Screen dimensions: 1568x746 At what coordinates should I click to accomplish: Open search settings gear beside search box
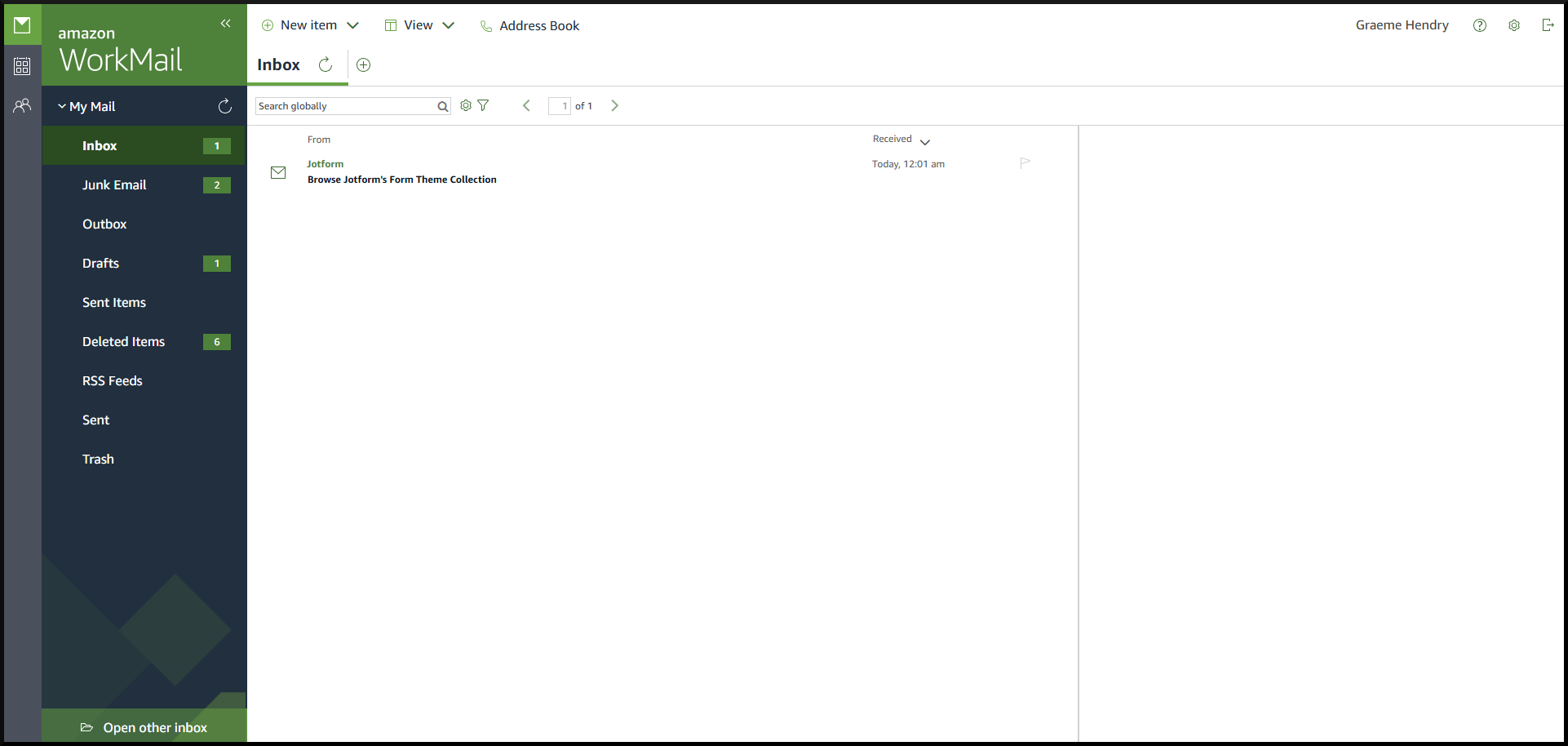tap(465, 105)
